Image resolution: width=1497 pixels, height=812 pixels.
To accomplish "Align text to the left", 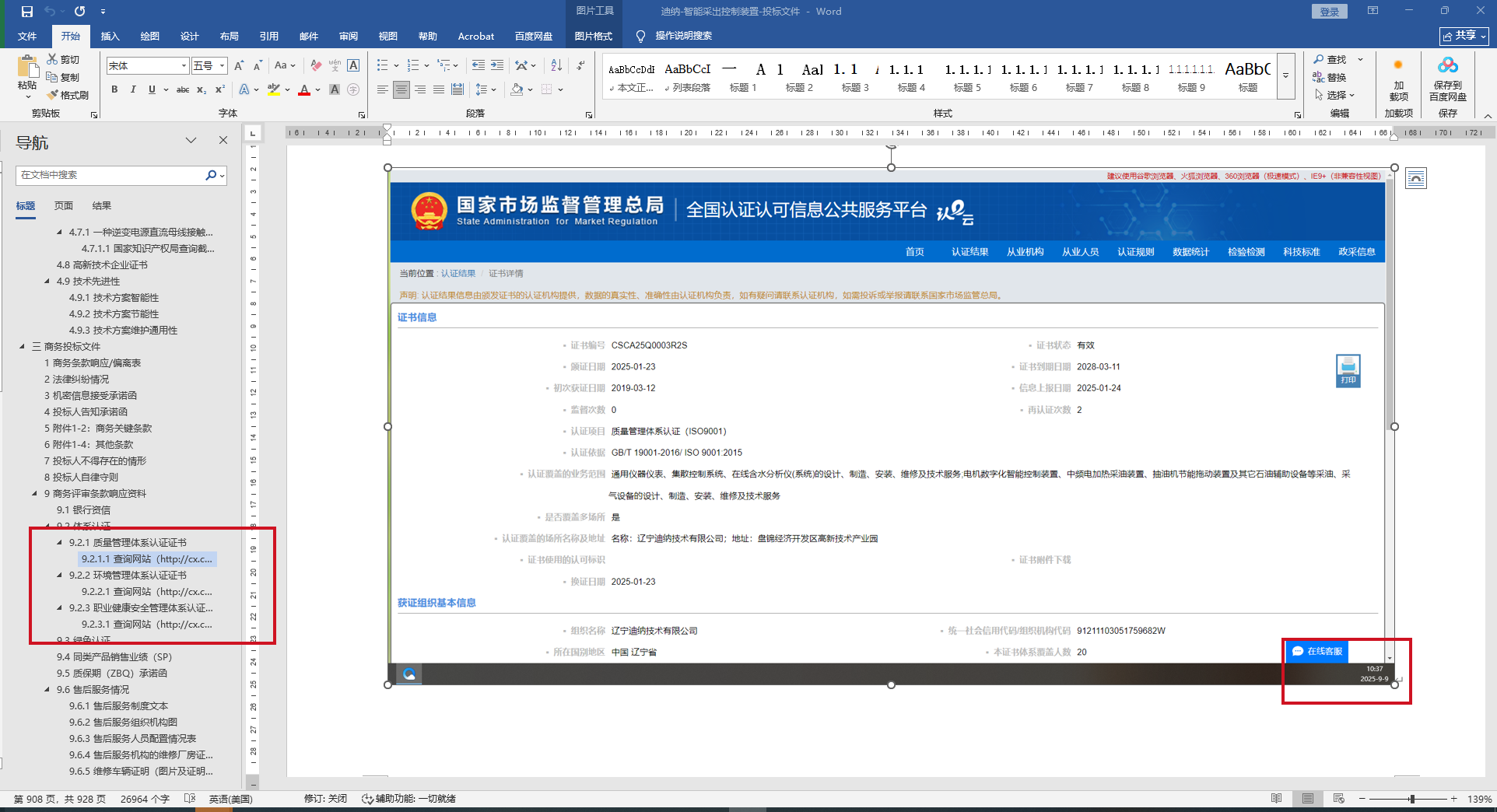I will pos(382,90).
